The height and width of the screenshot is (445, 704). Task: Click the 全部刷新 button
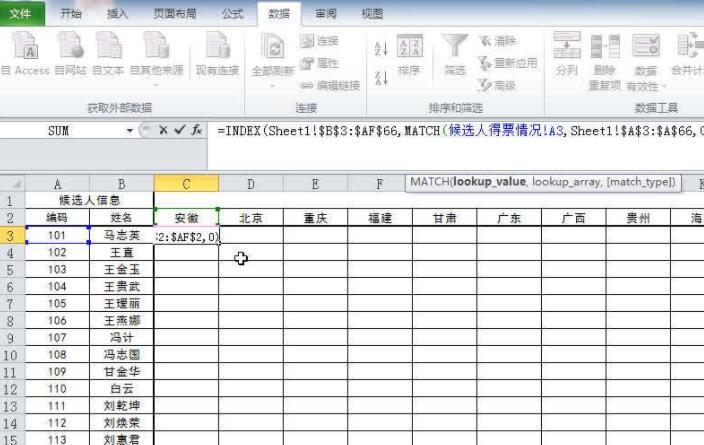273,58
